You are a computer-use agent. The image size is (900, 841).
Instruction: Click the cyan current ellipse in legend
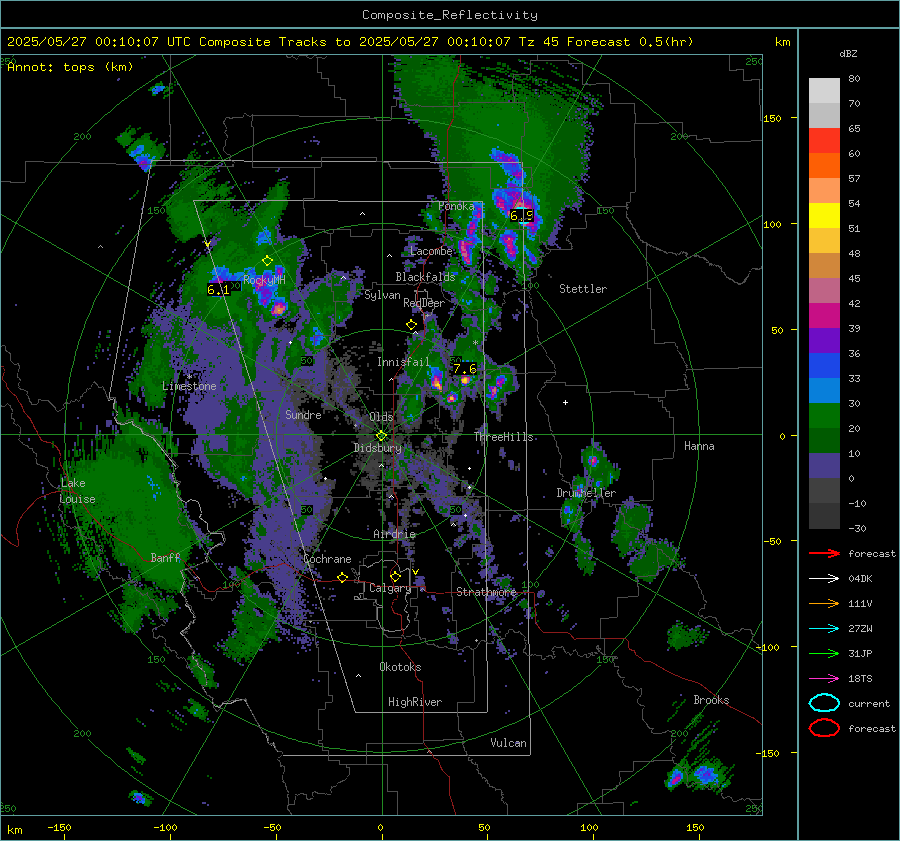[824, 703]
